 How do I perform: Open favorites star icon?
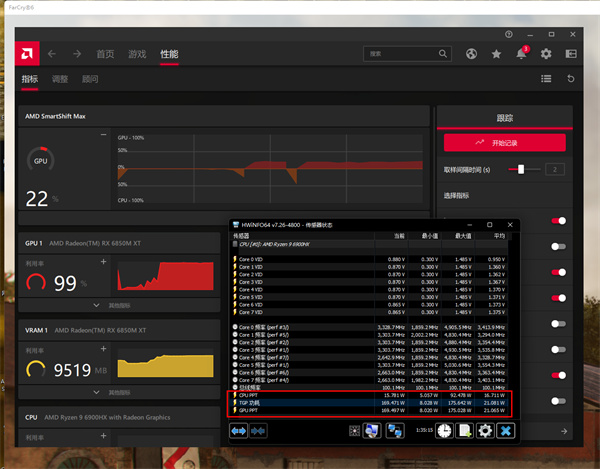point(497,53)
